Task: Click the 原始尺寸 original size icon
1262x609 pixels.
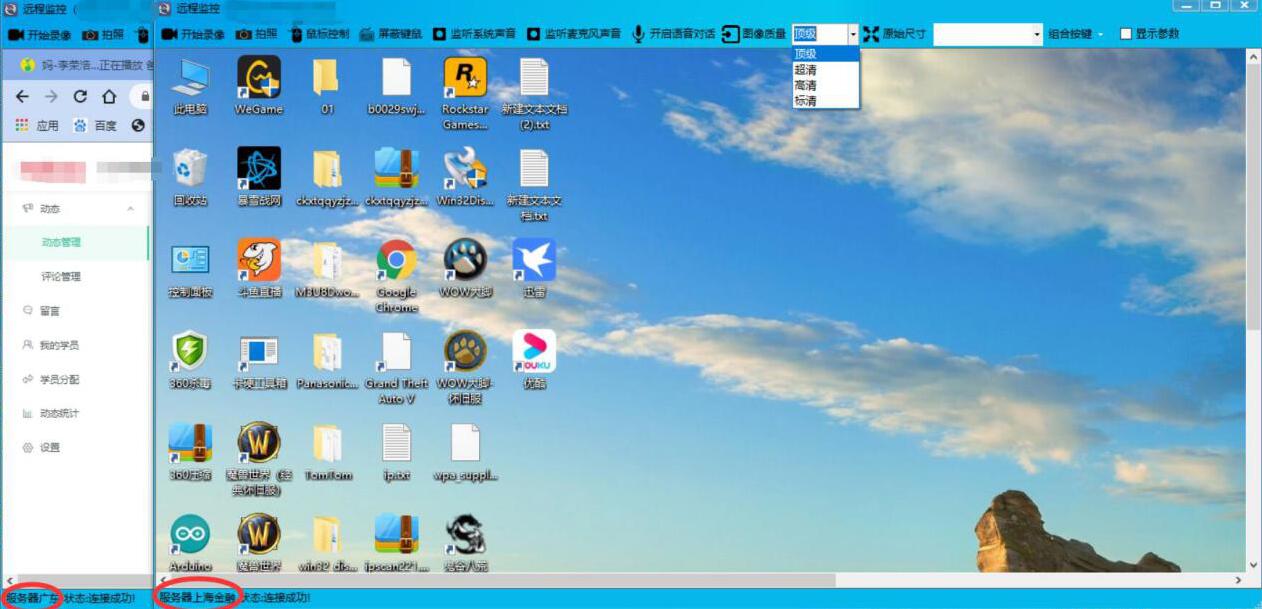Action: pos(871,34)
